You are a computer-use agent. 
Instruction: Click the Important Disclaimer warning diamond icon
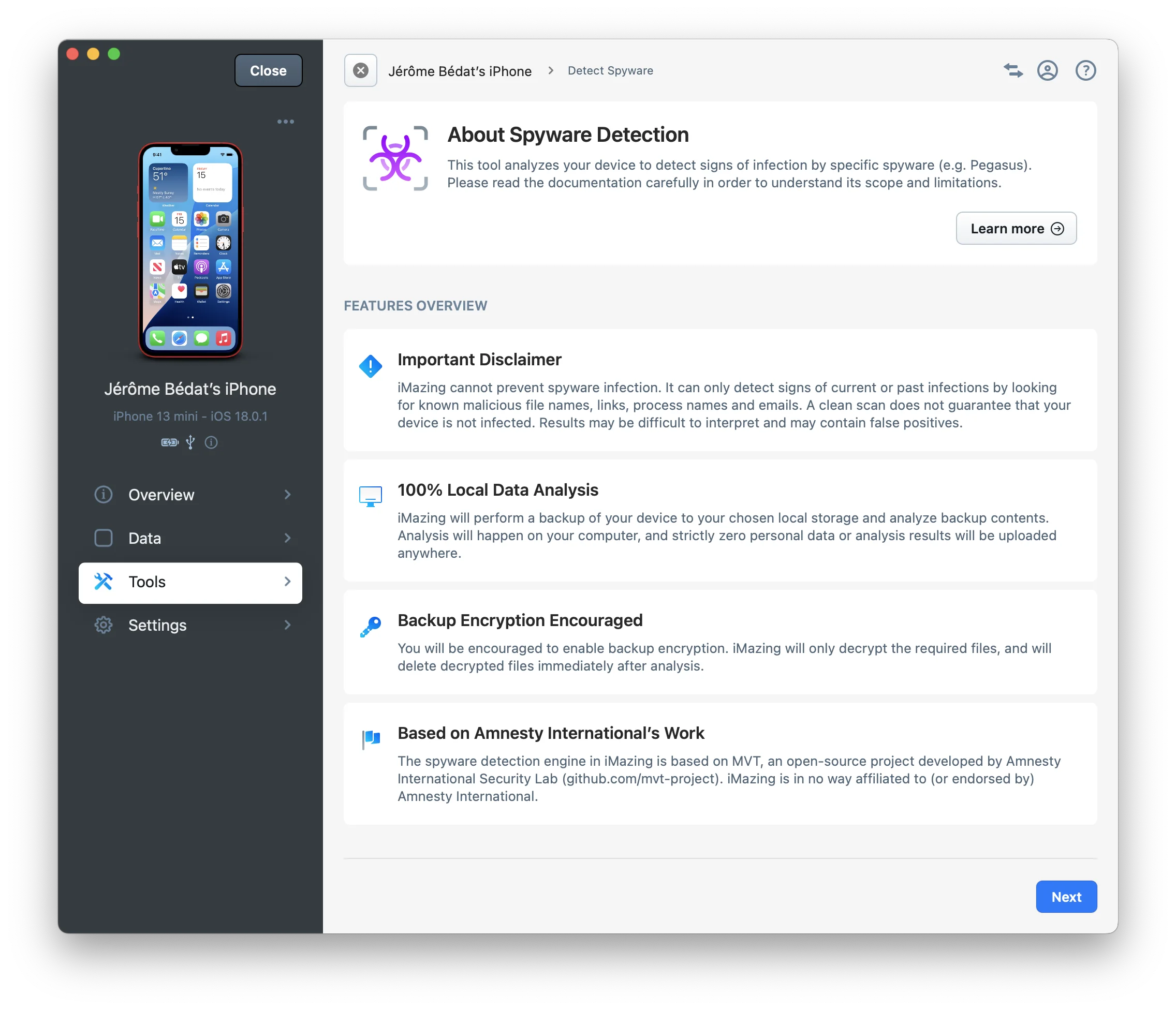click(371, 366)
